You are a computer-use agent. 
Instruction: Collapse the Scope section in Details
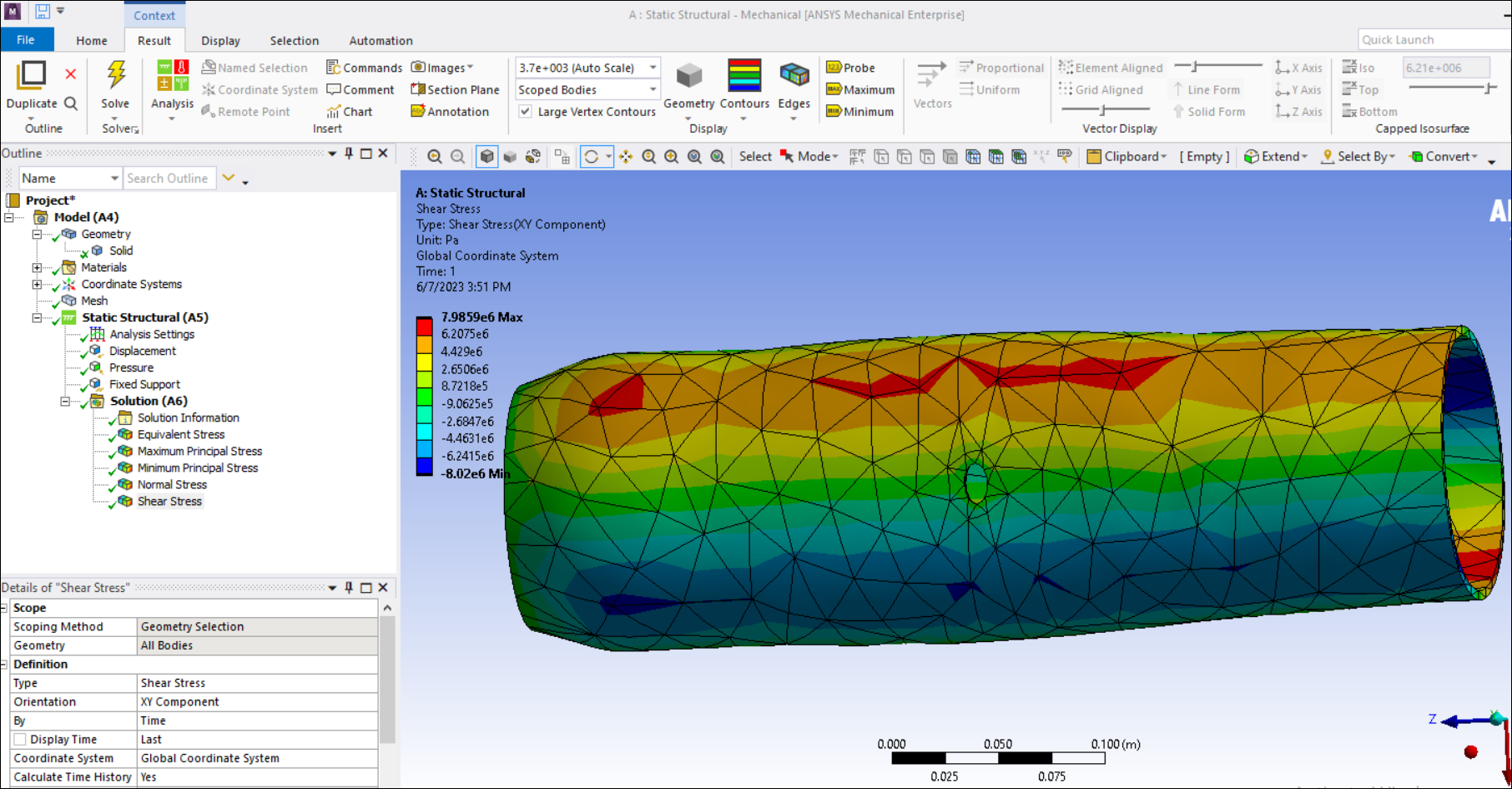[4, 608]
